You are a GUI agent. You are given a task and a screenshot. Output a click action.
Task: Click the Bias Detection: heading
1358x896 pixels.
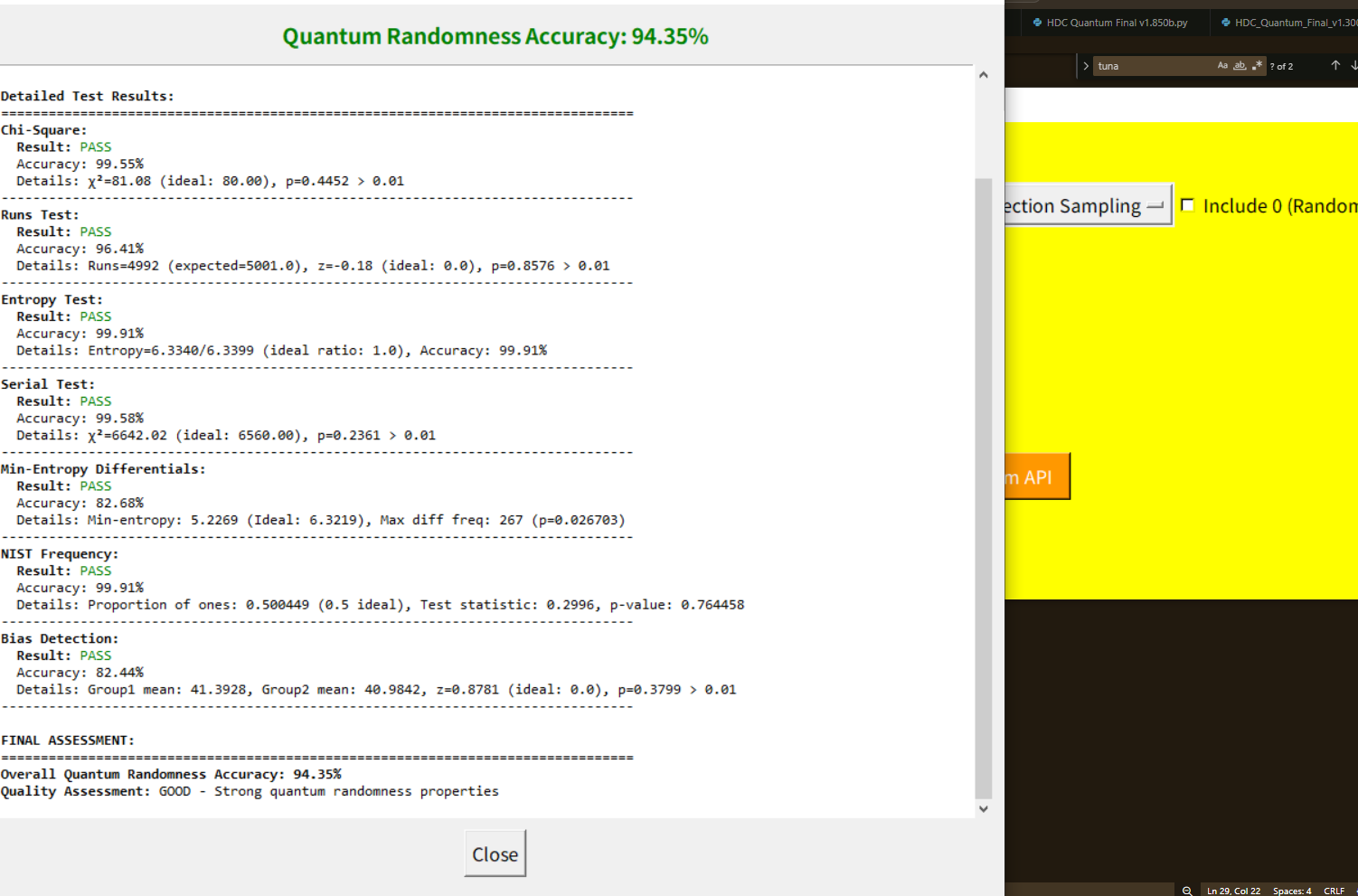tap(60, 638)
